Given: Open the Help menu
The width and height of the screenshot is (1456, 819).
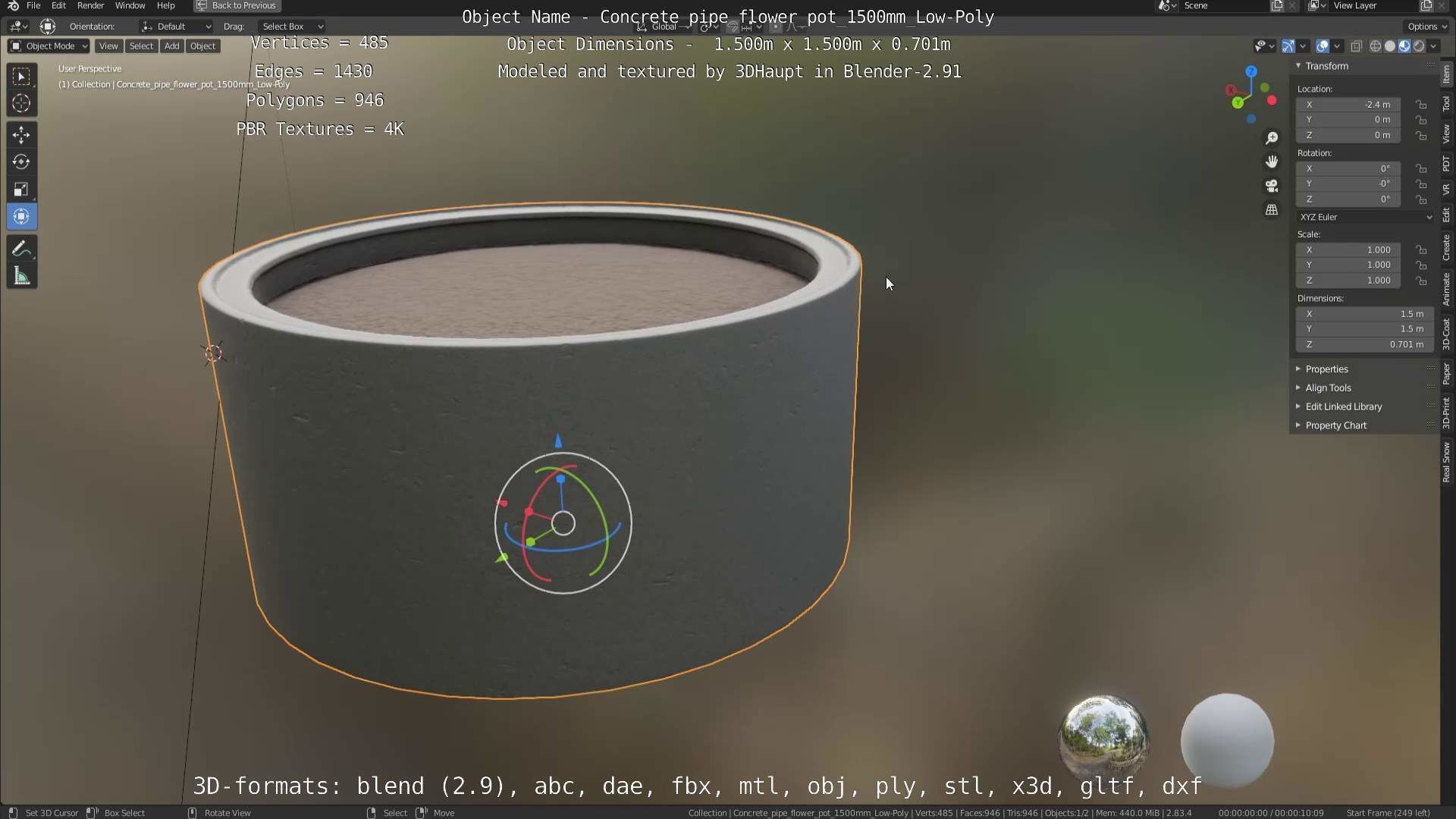Looking at the screenshot, I should (x=165, y=5).
